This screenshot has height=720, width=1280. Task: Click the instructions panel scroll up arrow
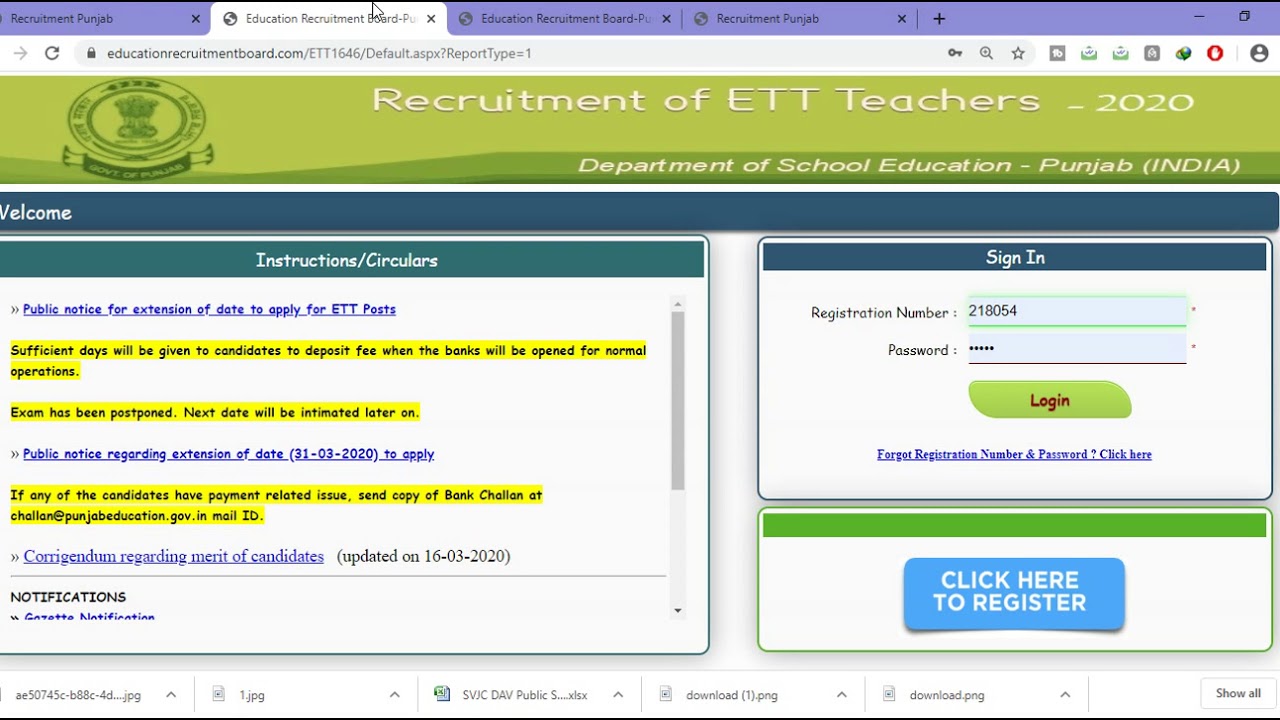(677, 304)
